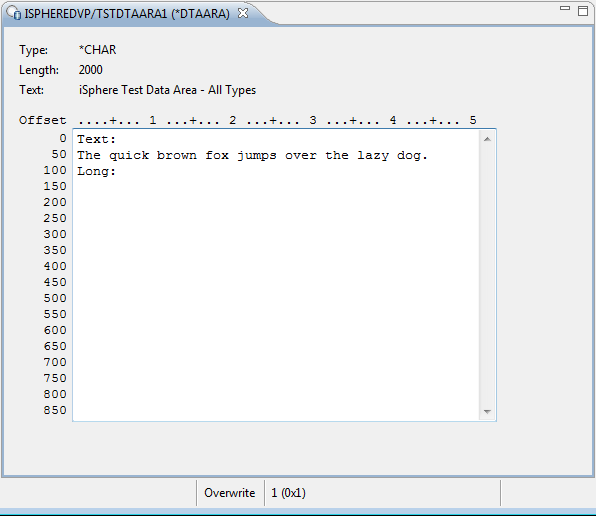Maximize the editor view pane
This screenshot has height=516, width=596.
coord(583,11)
